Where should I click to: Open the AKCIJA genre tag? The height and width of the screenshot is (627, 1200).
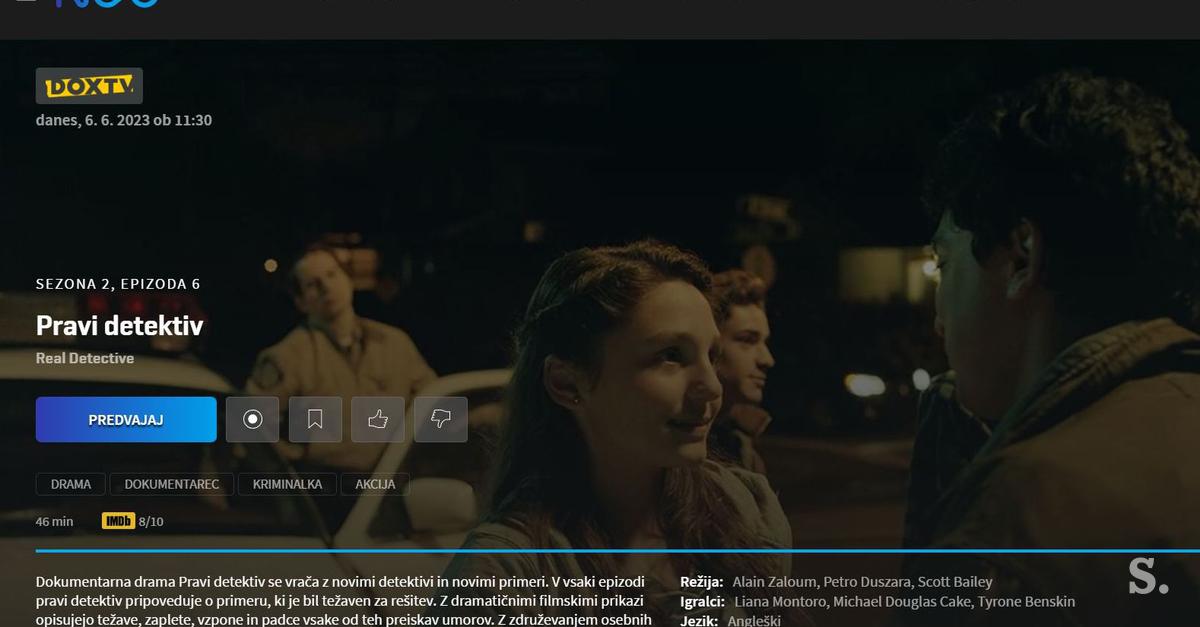pos(375,483)
